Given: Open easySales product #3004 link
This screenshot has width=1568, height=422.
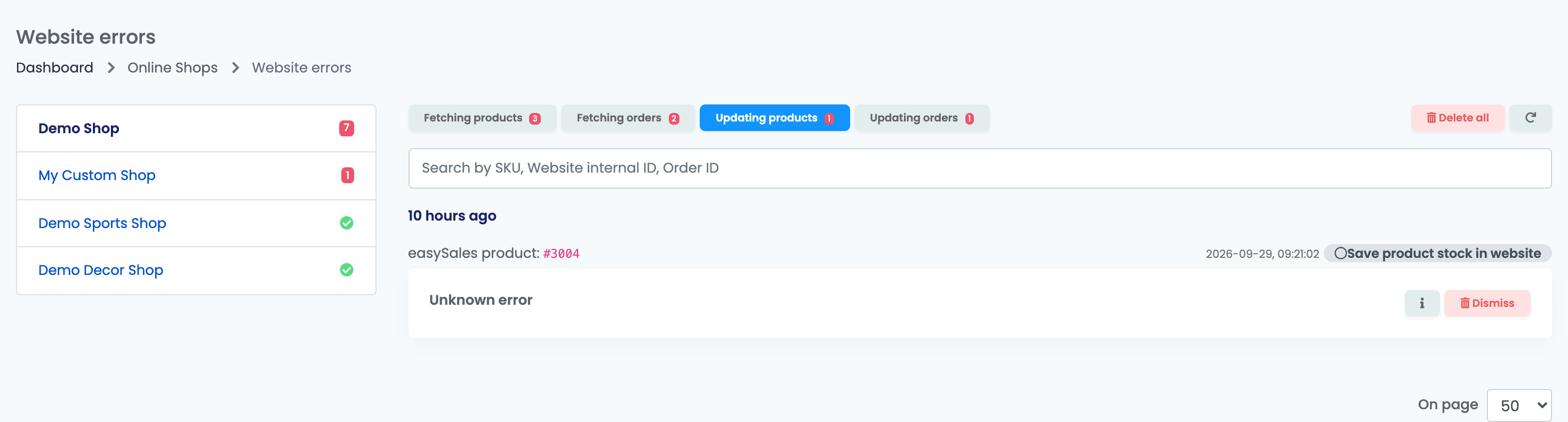Looking at the screenshot, I should coord(561,254).
